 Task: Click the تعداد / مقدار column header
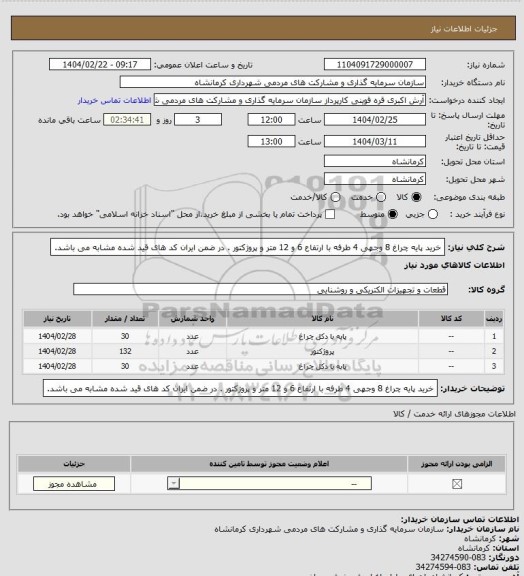coord(125,318)
